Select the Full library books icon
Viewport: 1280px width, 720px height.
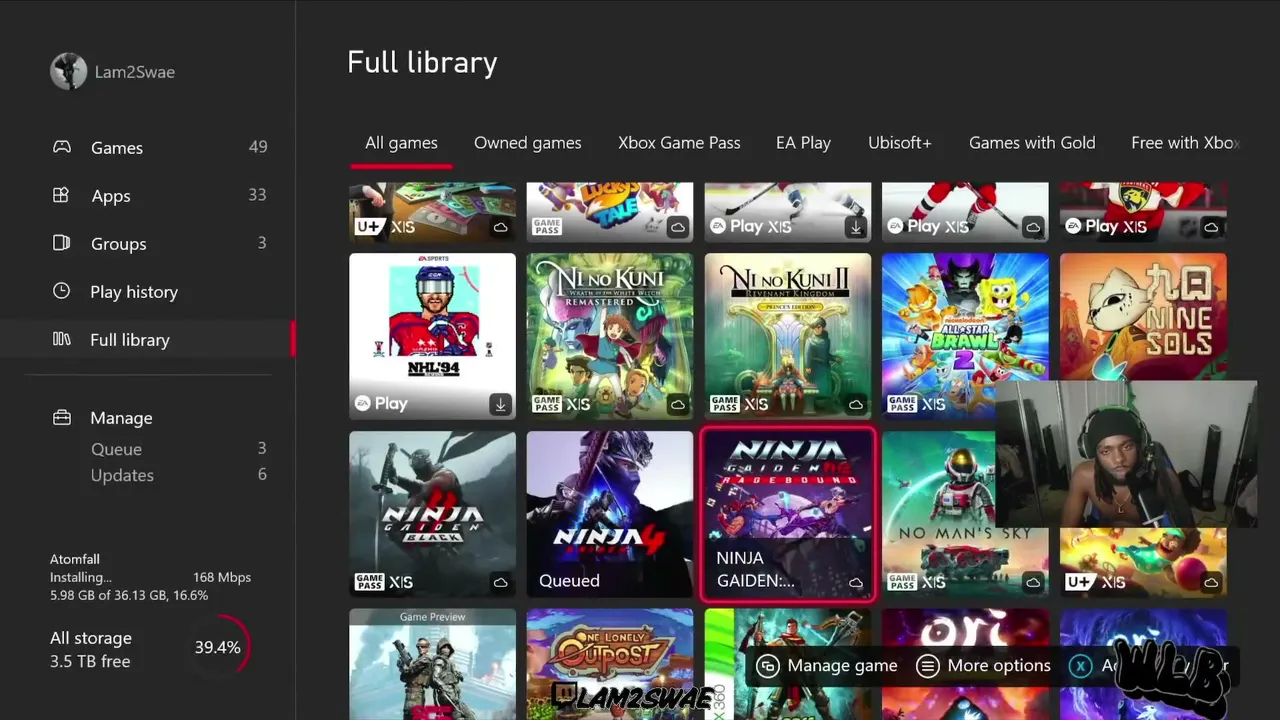click(62, 339)
